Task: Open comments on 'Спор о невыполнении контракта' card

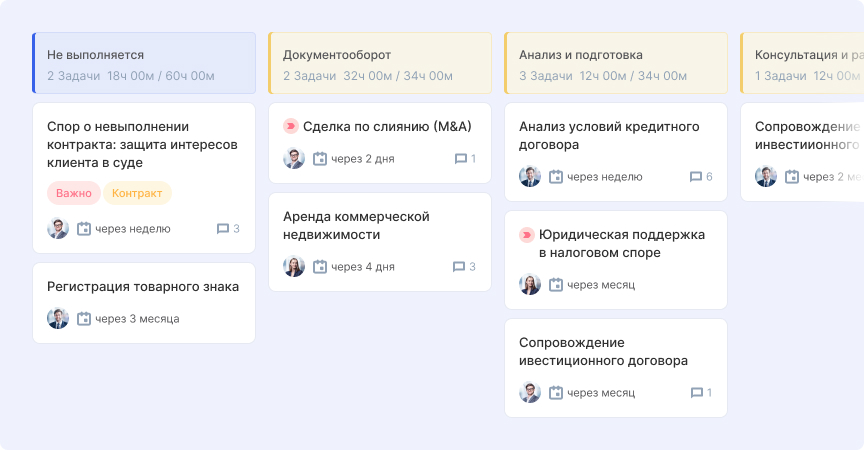Action: tap(223, 229)
